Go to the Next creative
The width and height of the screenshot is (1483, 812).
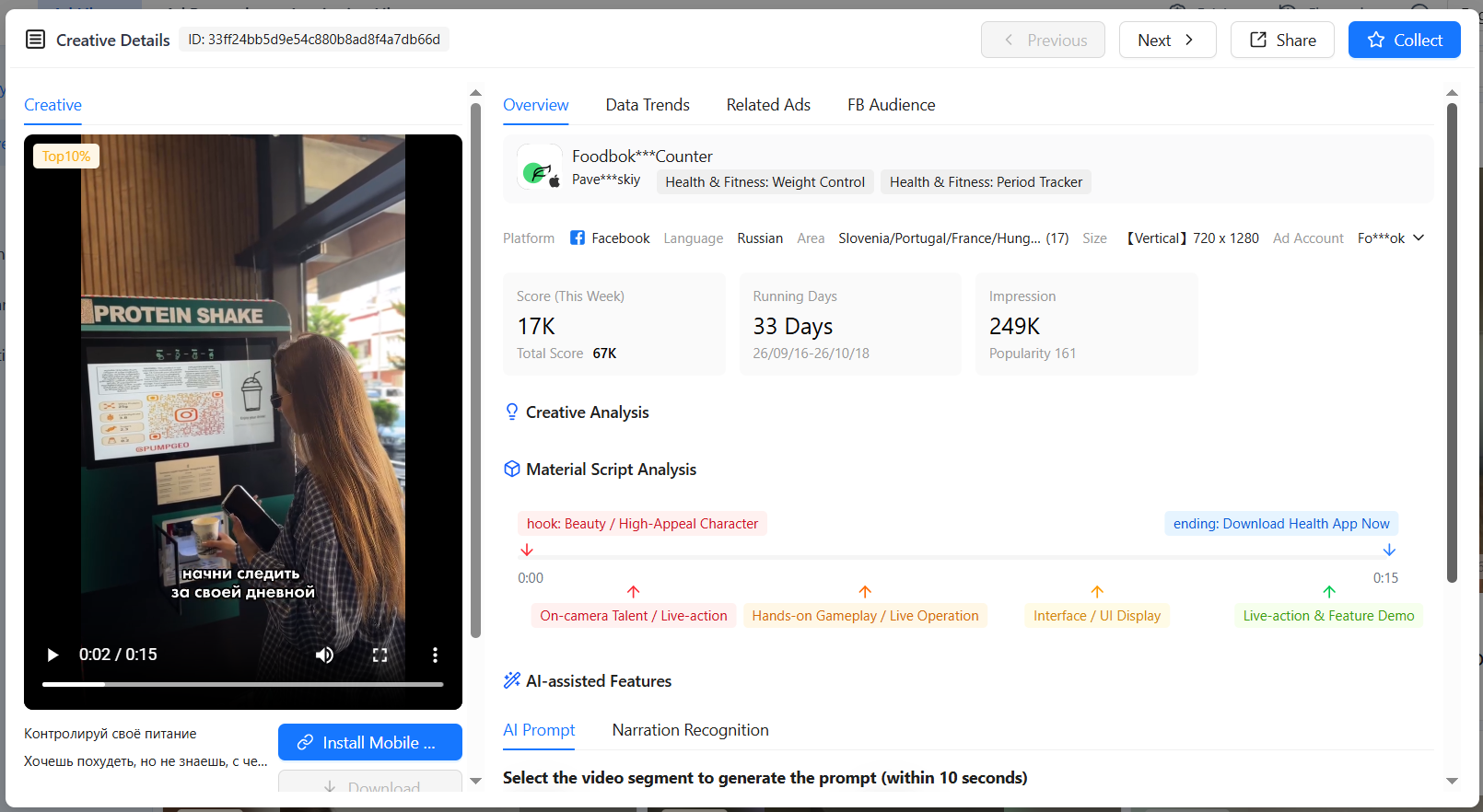[x=1167, y=40]
